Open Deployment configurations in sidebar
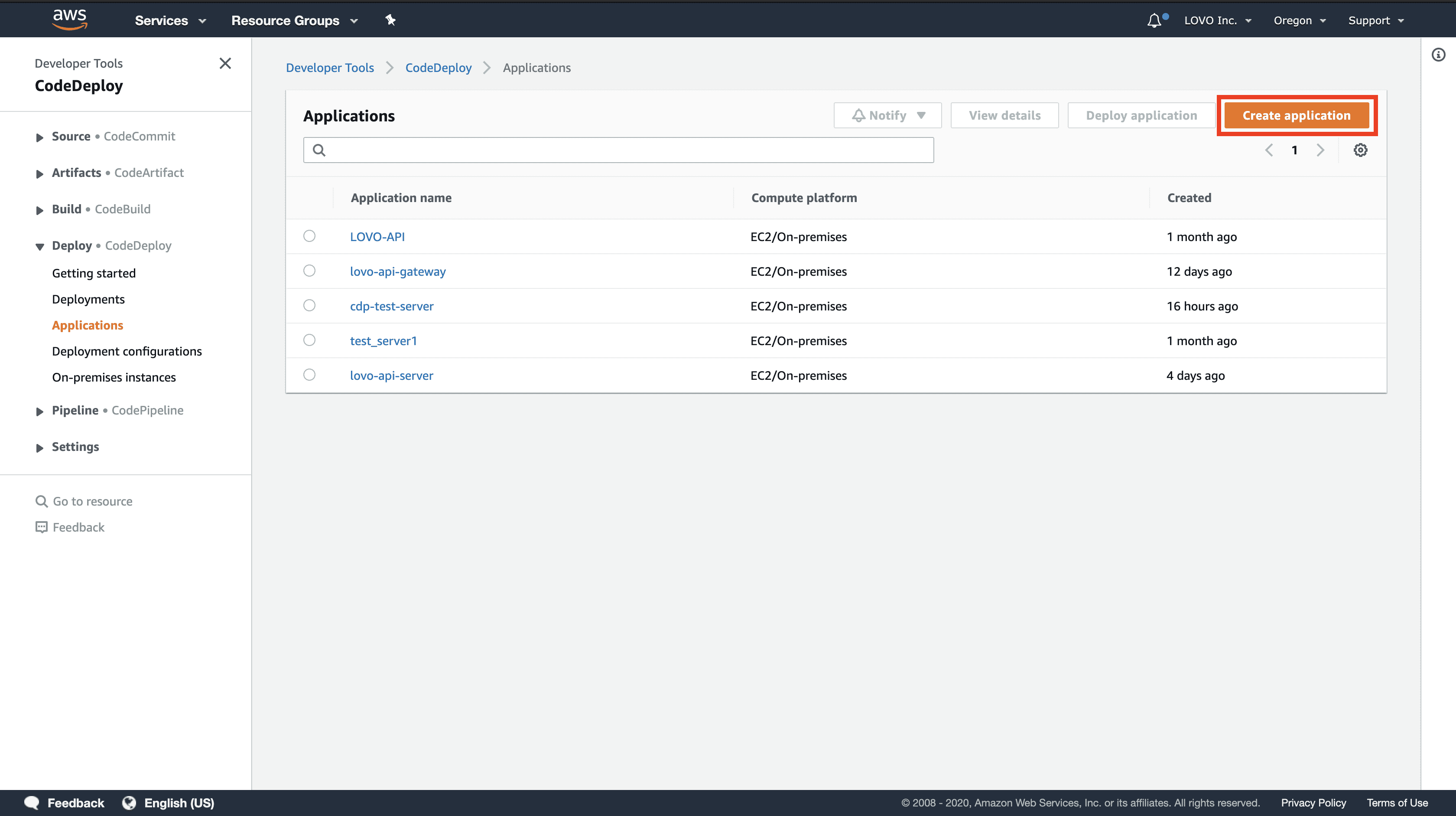This screenshot has width=1456, height=816. 127,351
